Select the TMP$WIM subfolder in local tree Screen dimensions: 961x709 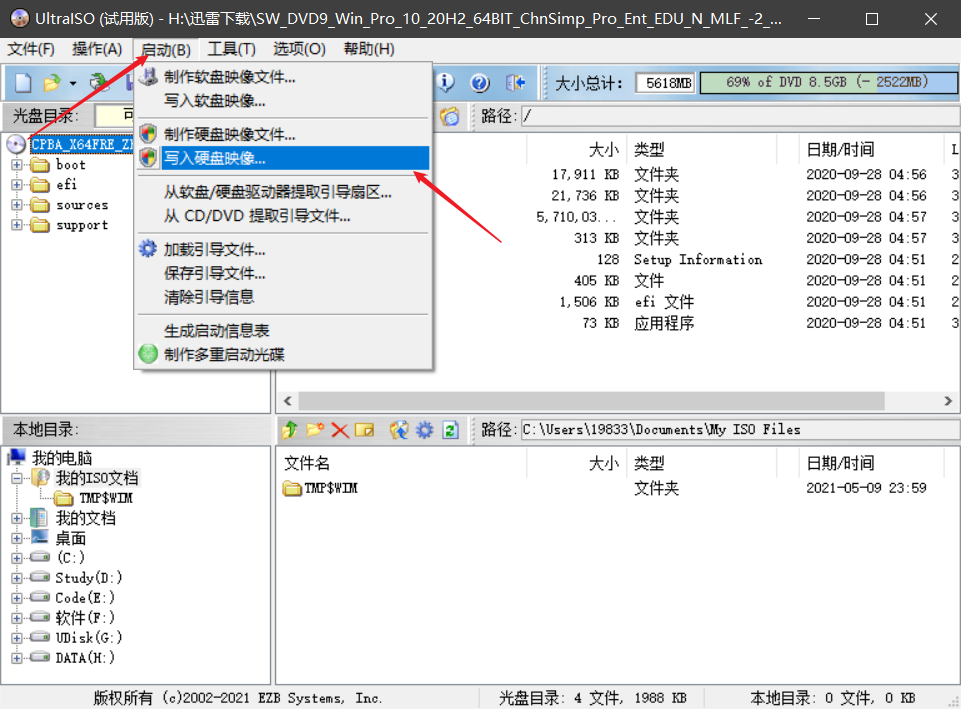point(106,498)
